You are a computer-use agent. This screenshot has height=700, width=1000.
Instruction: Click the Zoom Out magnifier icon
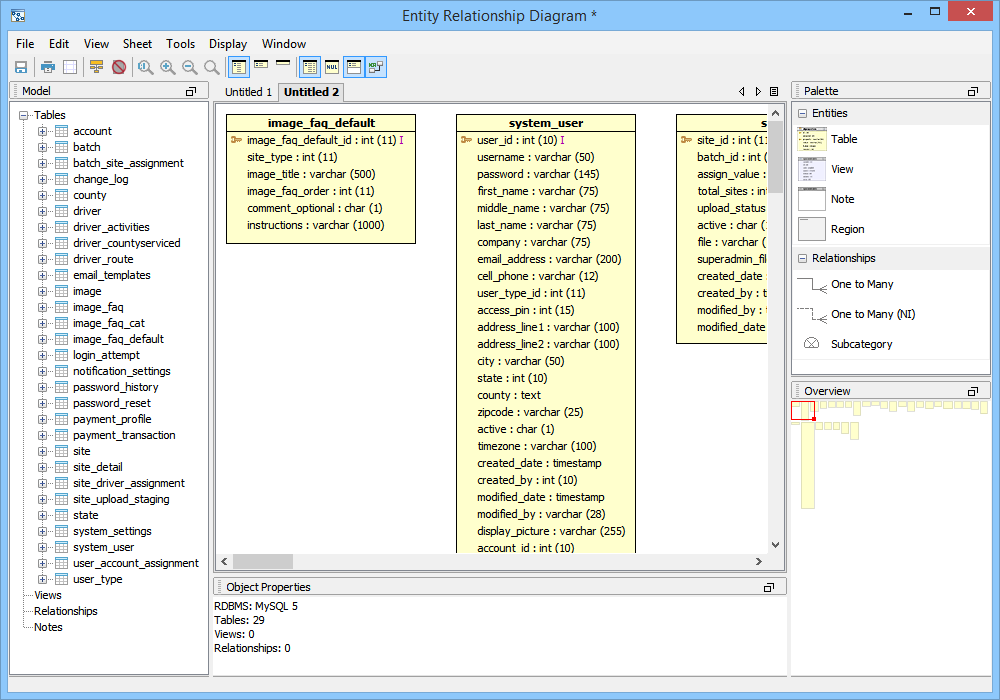coord(189,67)
